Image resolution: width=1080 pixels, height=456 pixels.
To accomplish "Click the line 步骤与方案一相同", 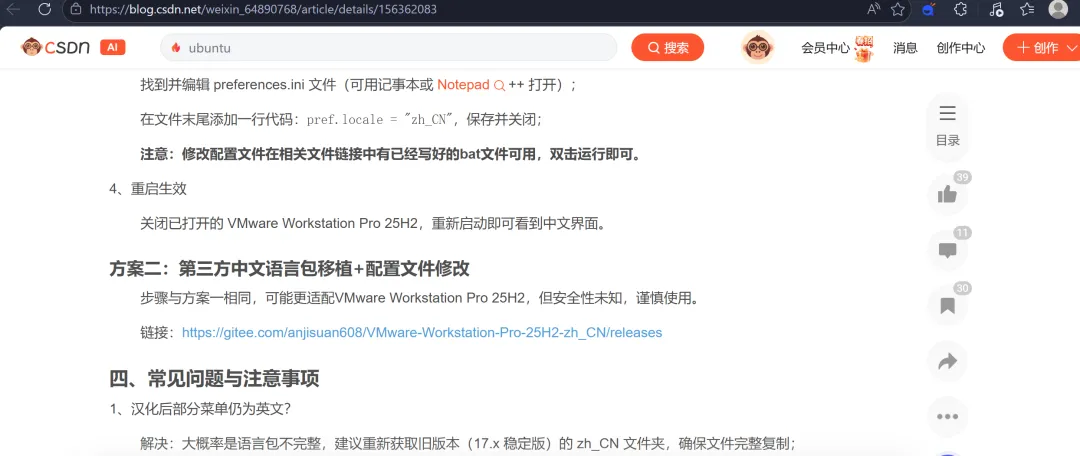I will 423,299.
